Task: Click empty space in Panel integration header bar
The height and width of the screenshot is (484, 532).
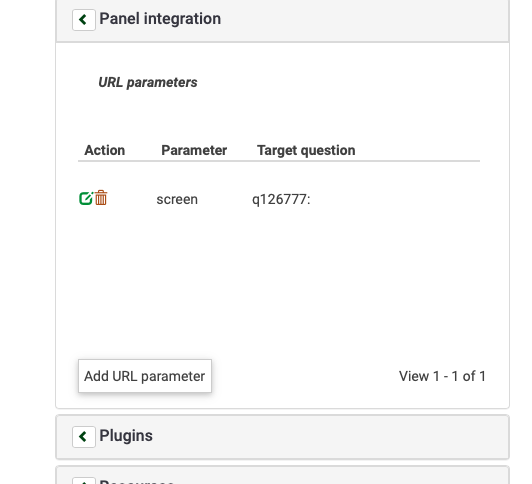Action: (363, 20)
